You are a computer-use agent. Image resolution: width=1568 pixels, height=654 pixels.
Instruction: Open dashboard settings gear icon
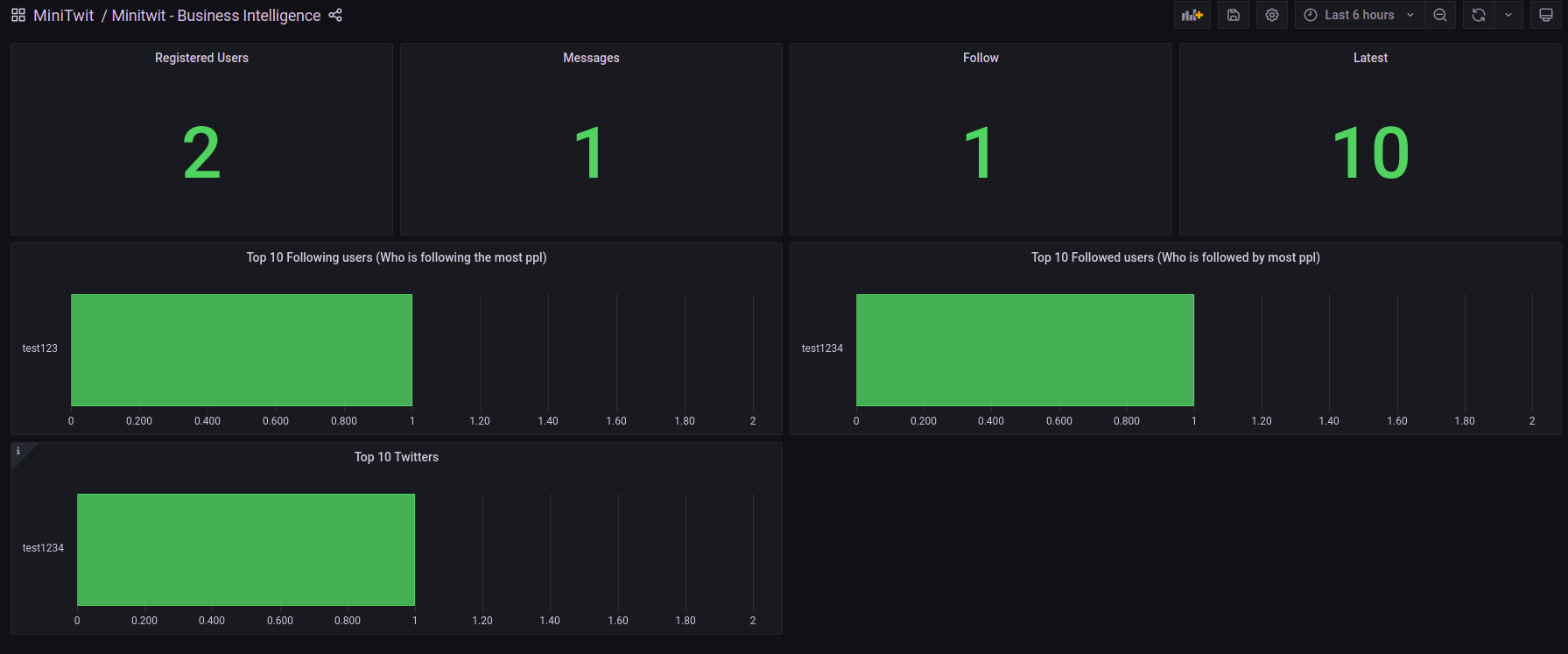coord(1272,15)
